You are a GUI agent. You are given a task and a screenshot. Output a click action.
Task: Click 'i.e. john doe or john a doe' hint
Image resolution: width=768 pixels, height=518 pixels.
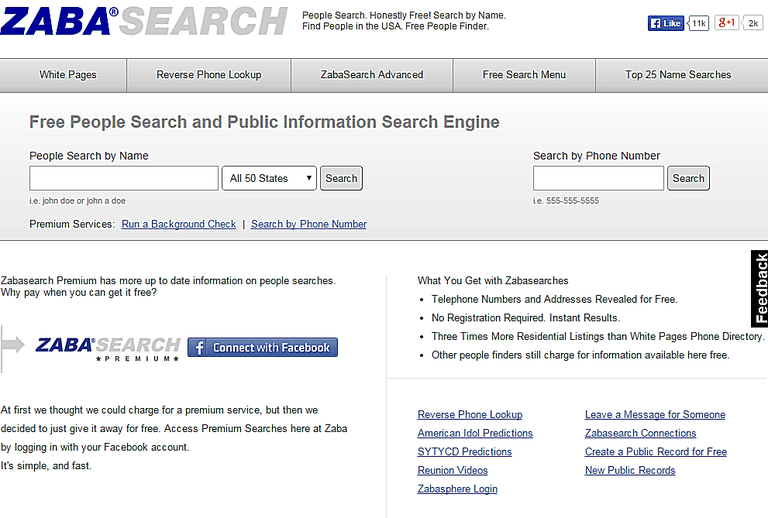(77, 201)
